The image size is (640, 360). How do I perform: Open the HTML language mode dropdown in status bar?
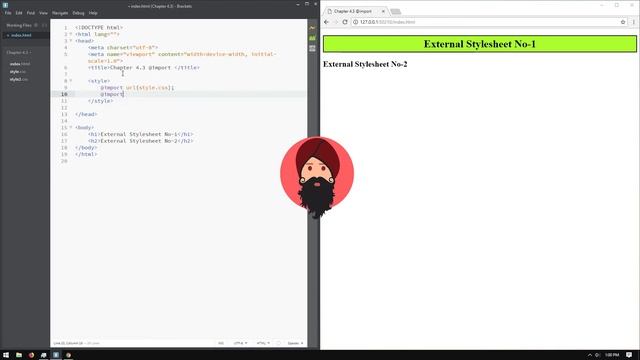tap(263, 343)
